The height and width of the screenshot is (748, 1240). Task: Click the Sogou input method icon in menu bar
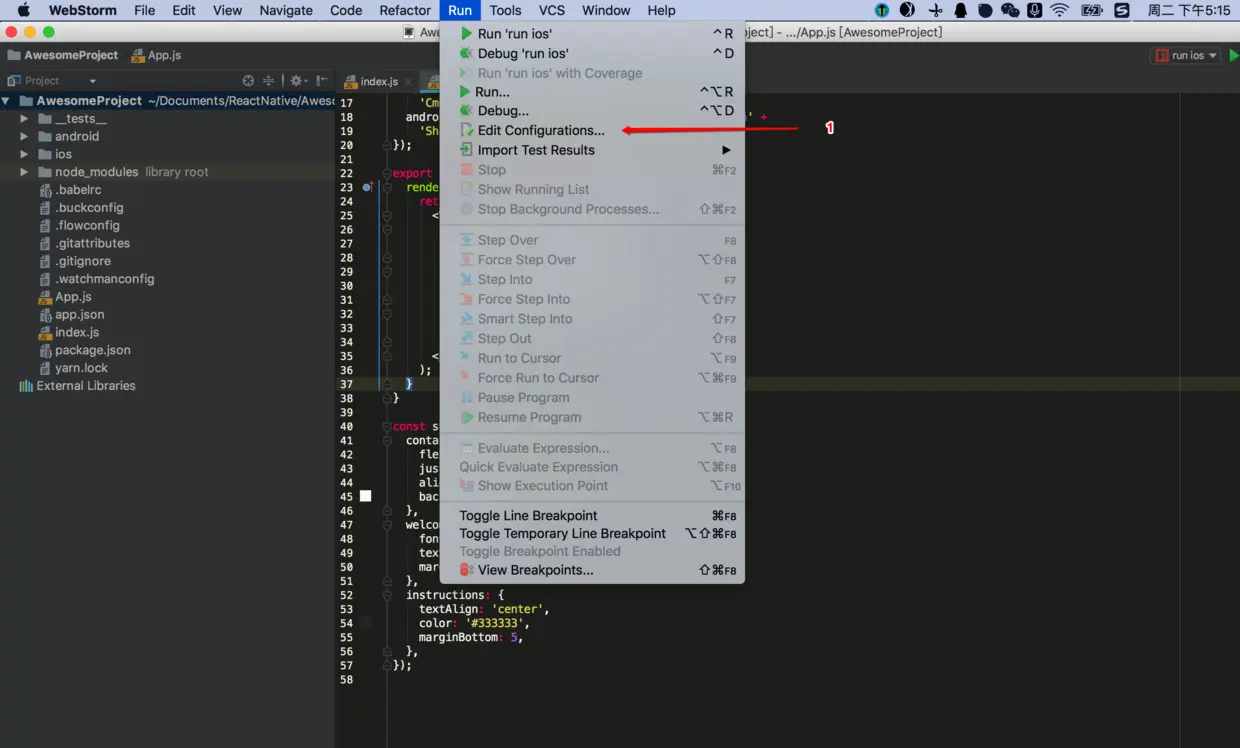[x=1122, y=10]
